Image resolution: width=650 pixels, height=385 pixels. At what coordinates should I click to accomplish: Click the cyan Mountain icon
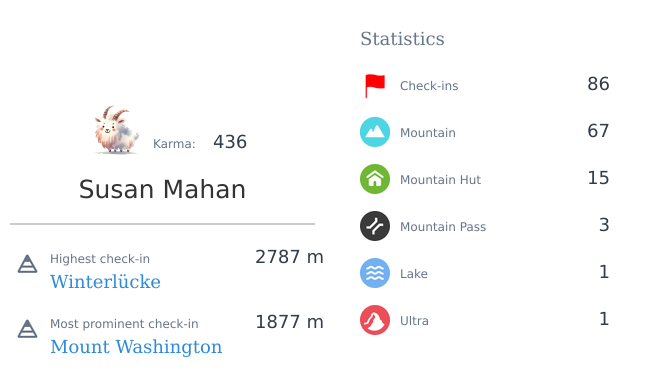point(375,132)
